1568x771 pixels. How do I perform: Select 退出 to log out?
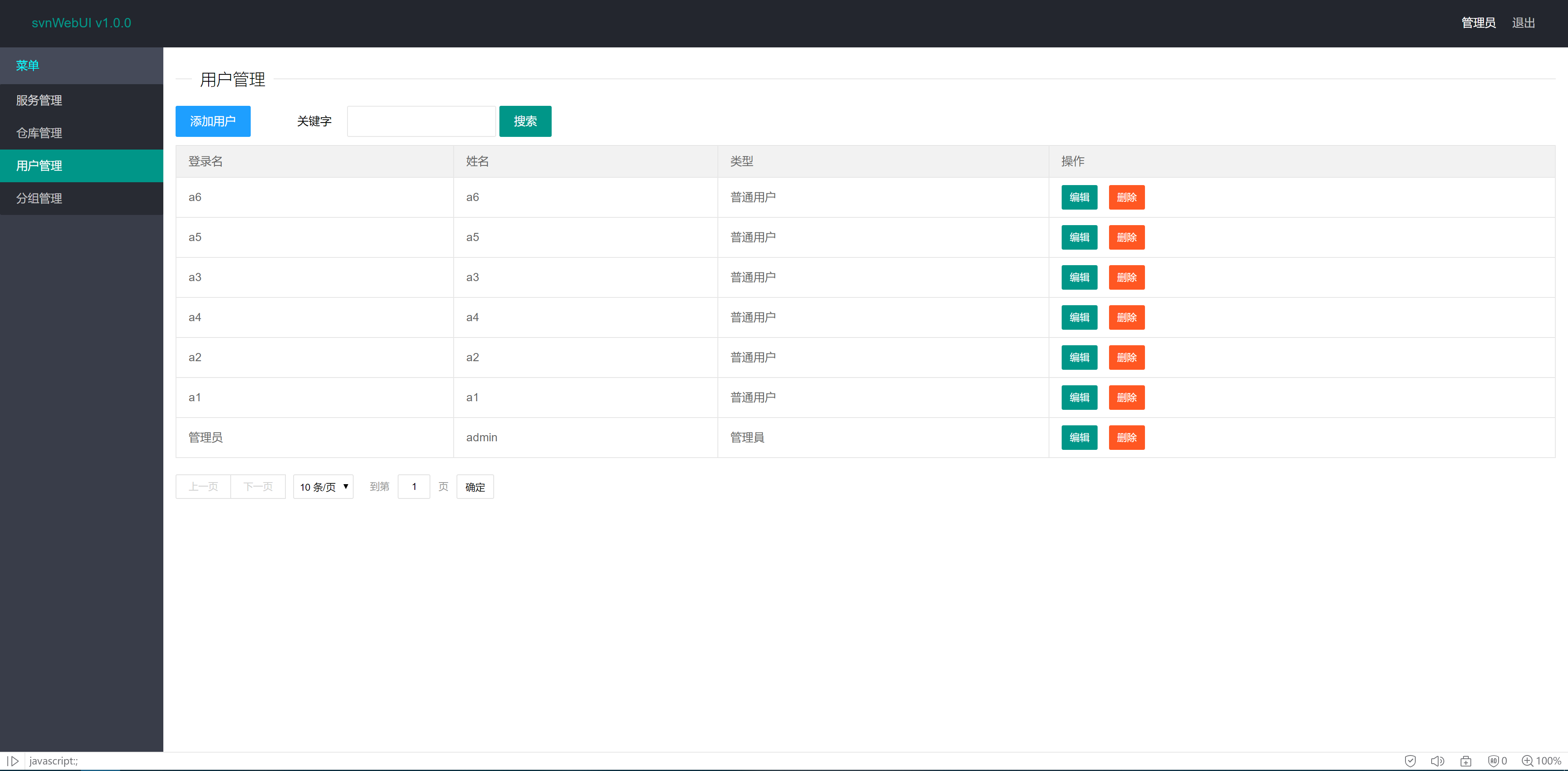click(x=1523, y=22)
